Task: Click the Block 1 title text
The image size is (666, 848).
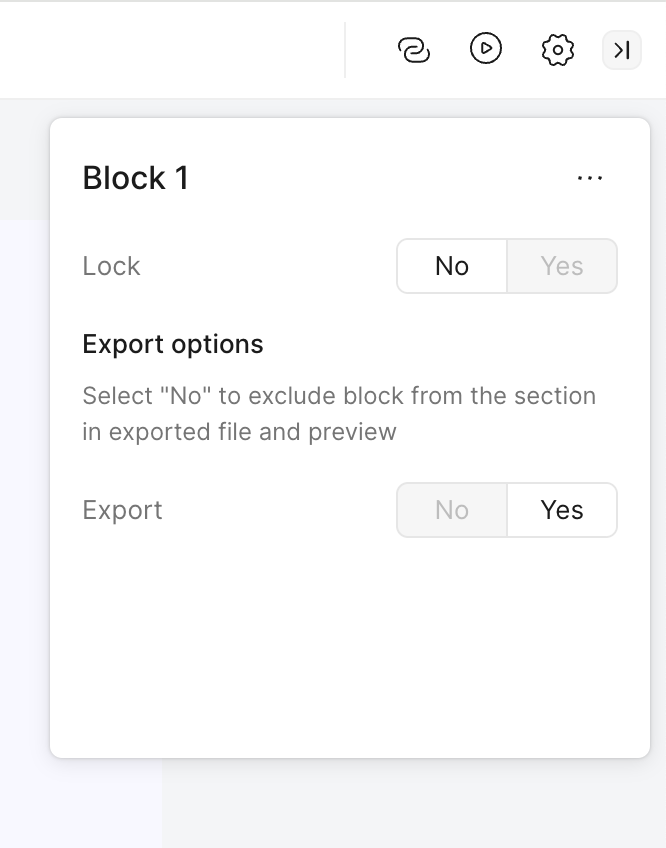Action: pos(136,178)
